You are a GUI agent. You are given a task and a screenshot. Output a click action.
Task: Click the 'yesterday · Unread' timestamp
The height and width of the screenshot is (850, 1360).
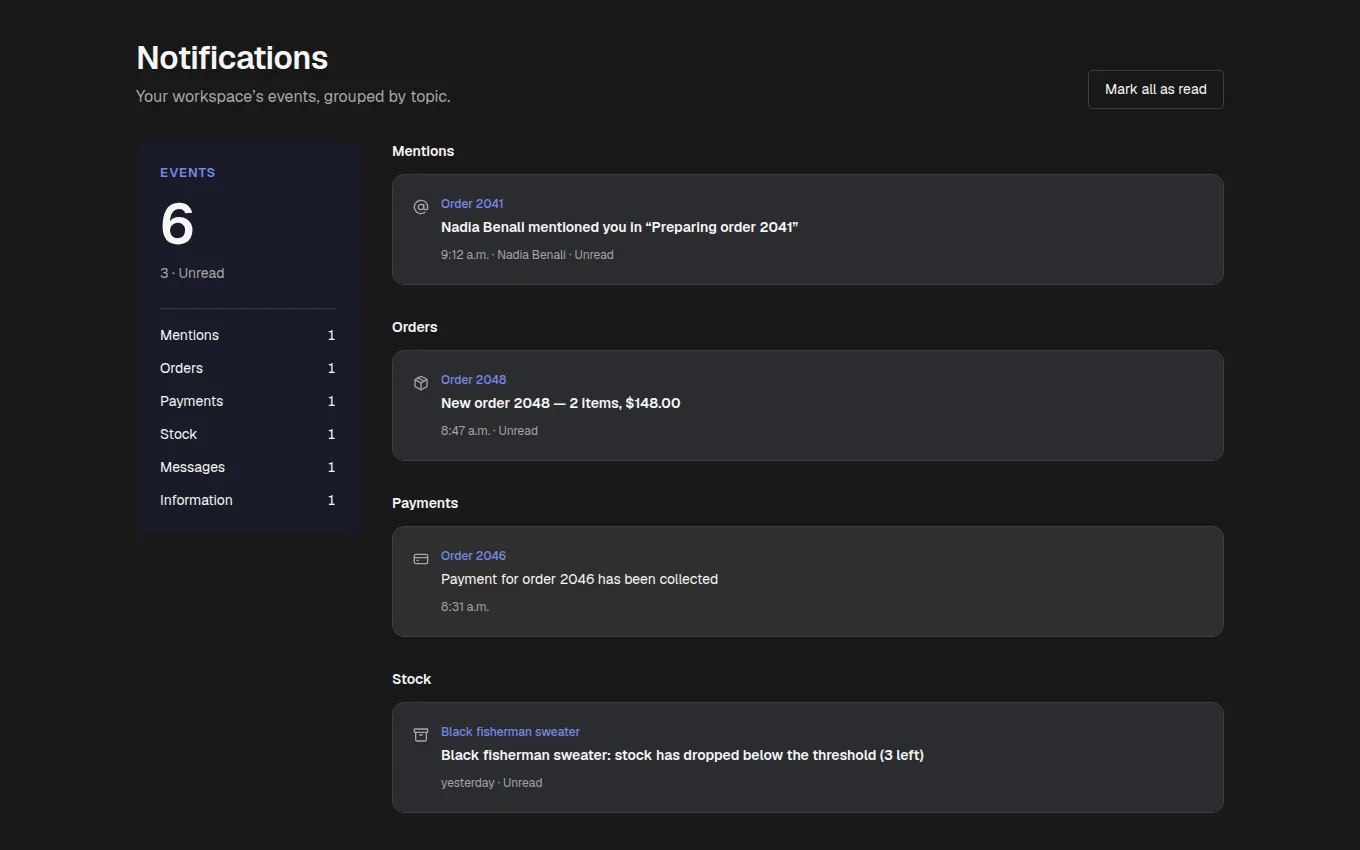tap(491, 783)
